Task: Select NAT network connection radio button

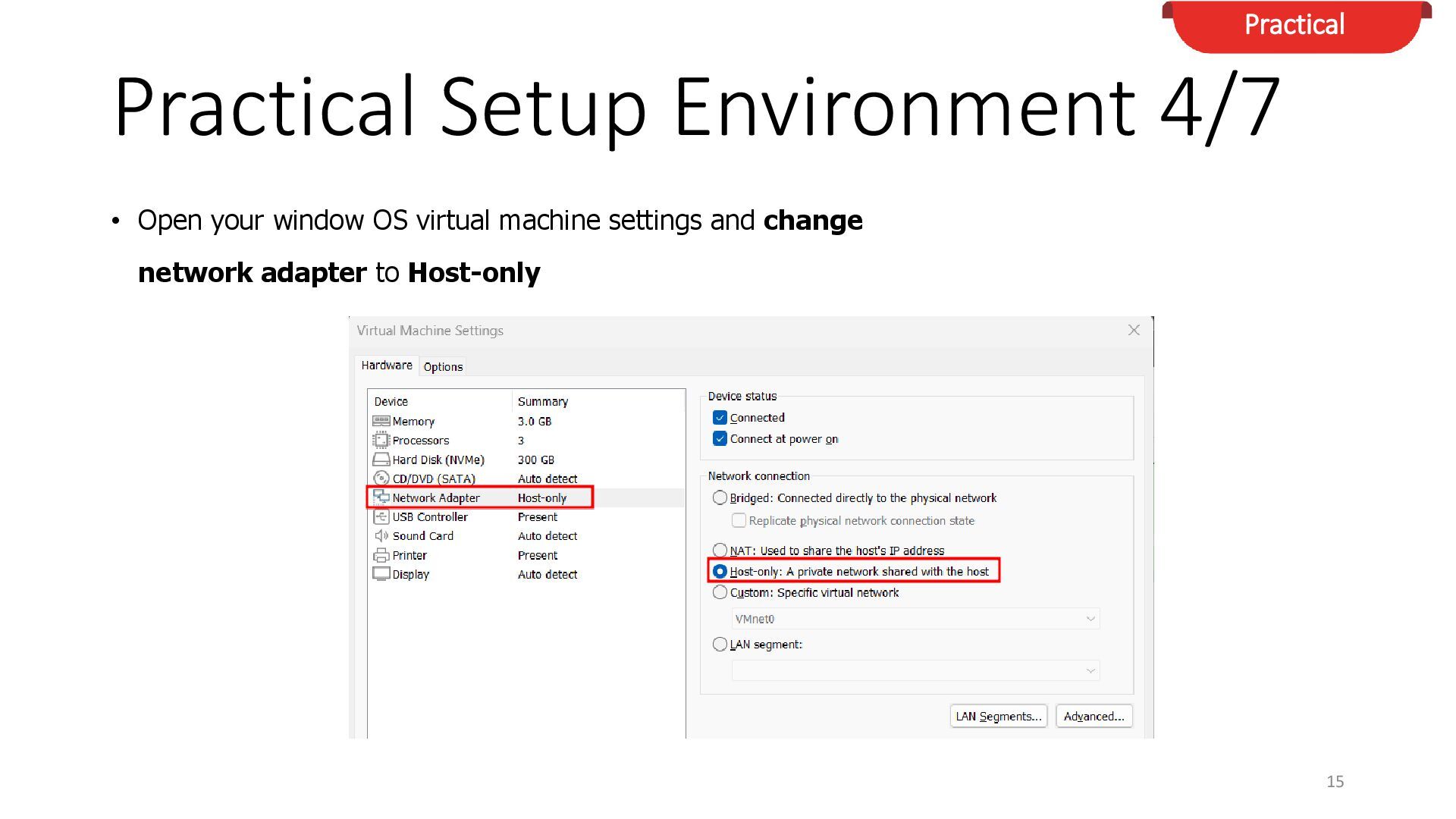Action: click(x=720, y=550)
